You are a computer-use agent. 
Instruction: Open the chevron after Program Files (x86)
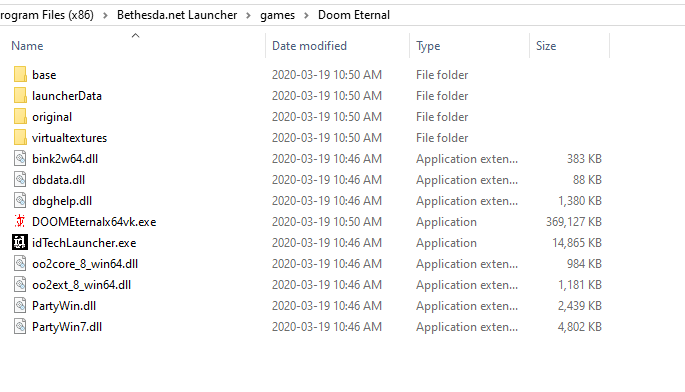click(x=105, y=15)
